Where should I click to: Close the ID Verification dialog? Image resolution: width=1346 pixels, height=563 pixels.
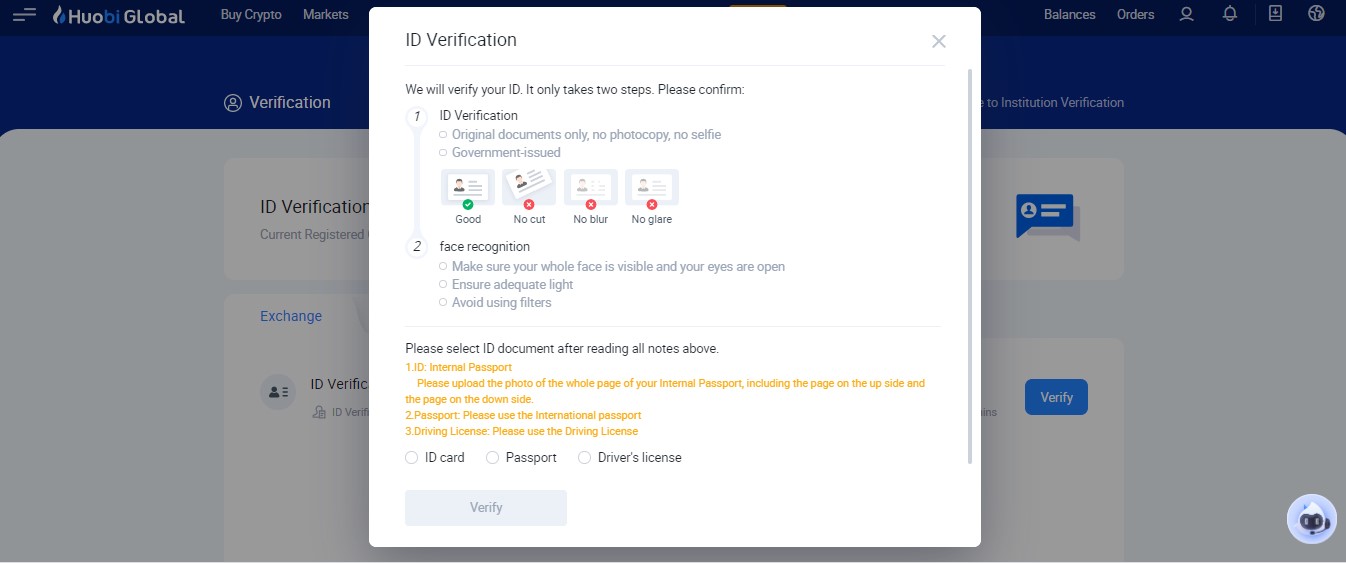click(938, 41)
